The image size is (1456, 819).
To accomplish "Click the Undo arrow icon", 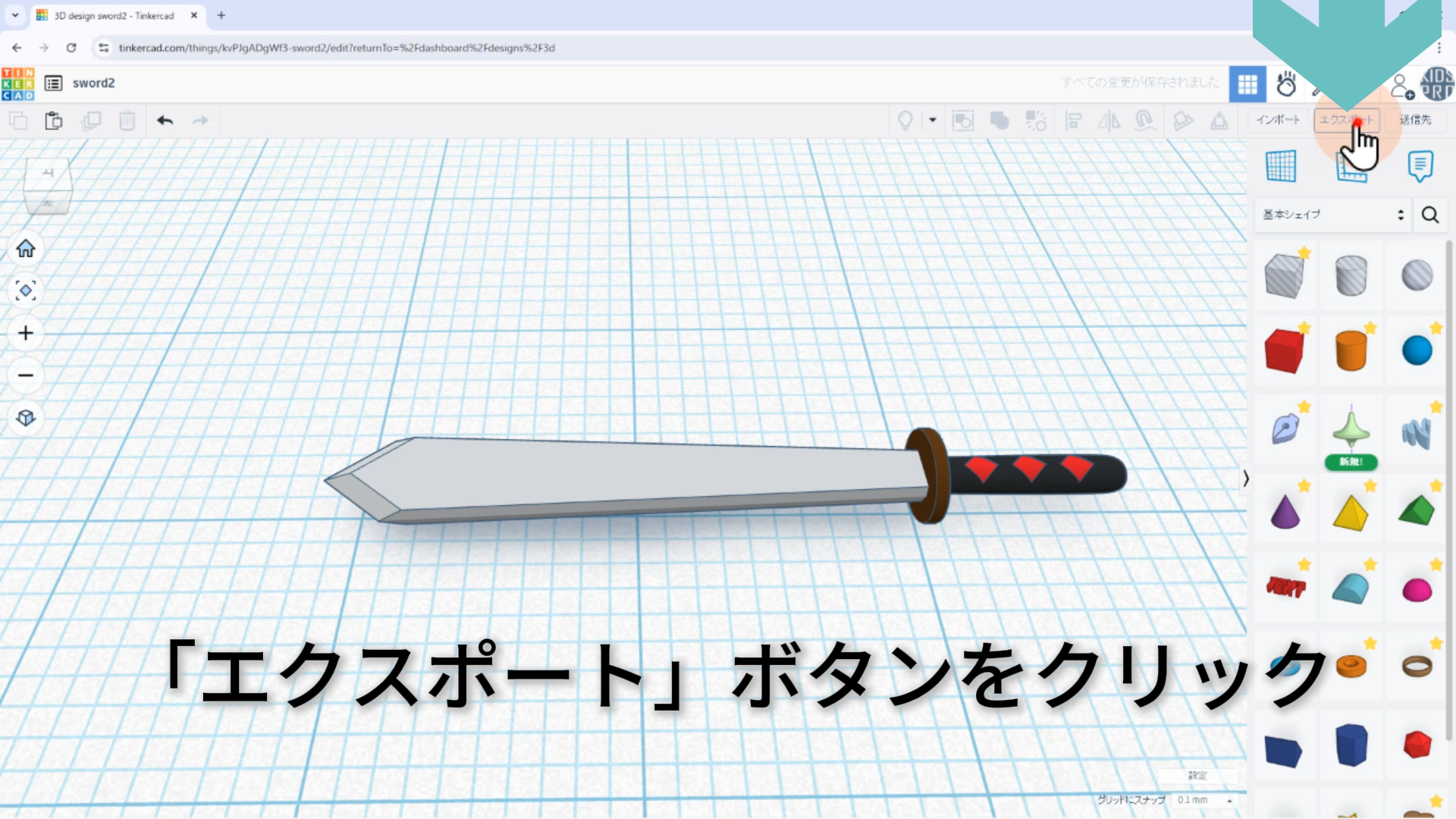I will [165, 121].
